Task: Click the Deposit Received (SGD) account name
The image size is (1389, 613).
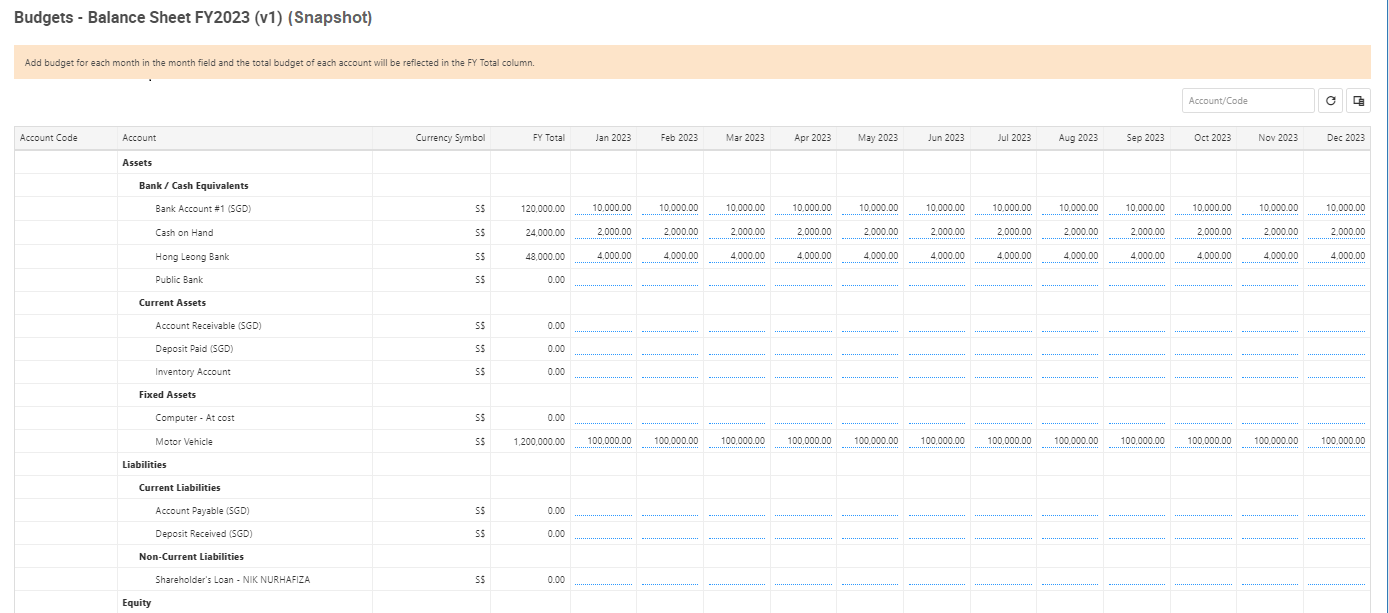Action: click(x=204, y=534)
